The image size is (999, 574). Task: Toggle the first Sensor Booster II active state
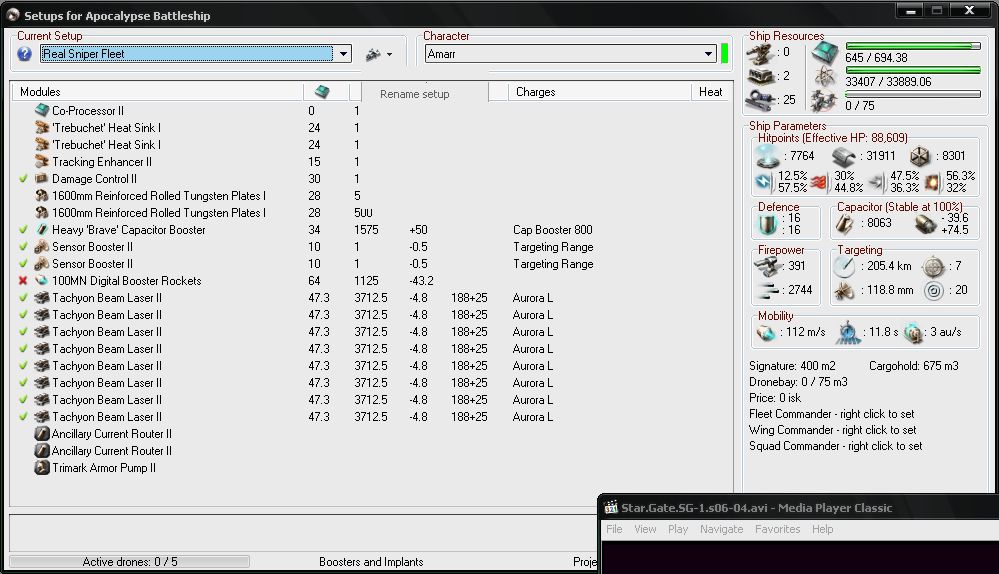tap(24, 247)
